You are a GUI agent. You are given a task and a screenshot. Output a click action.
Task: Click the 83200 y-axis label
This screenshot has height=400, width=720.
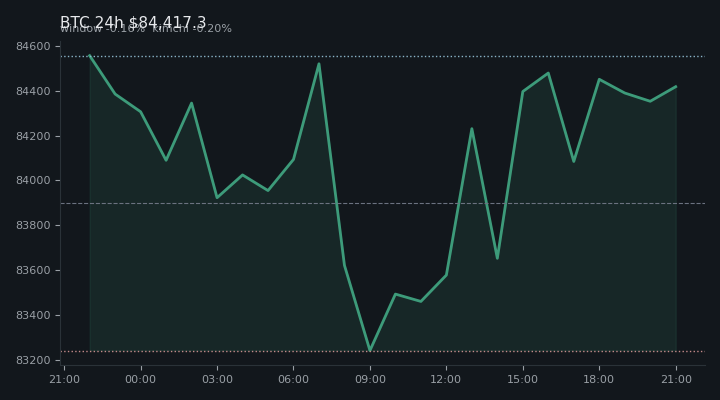pyautogui.click(x=33, y=361)
